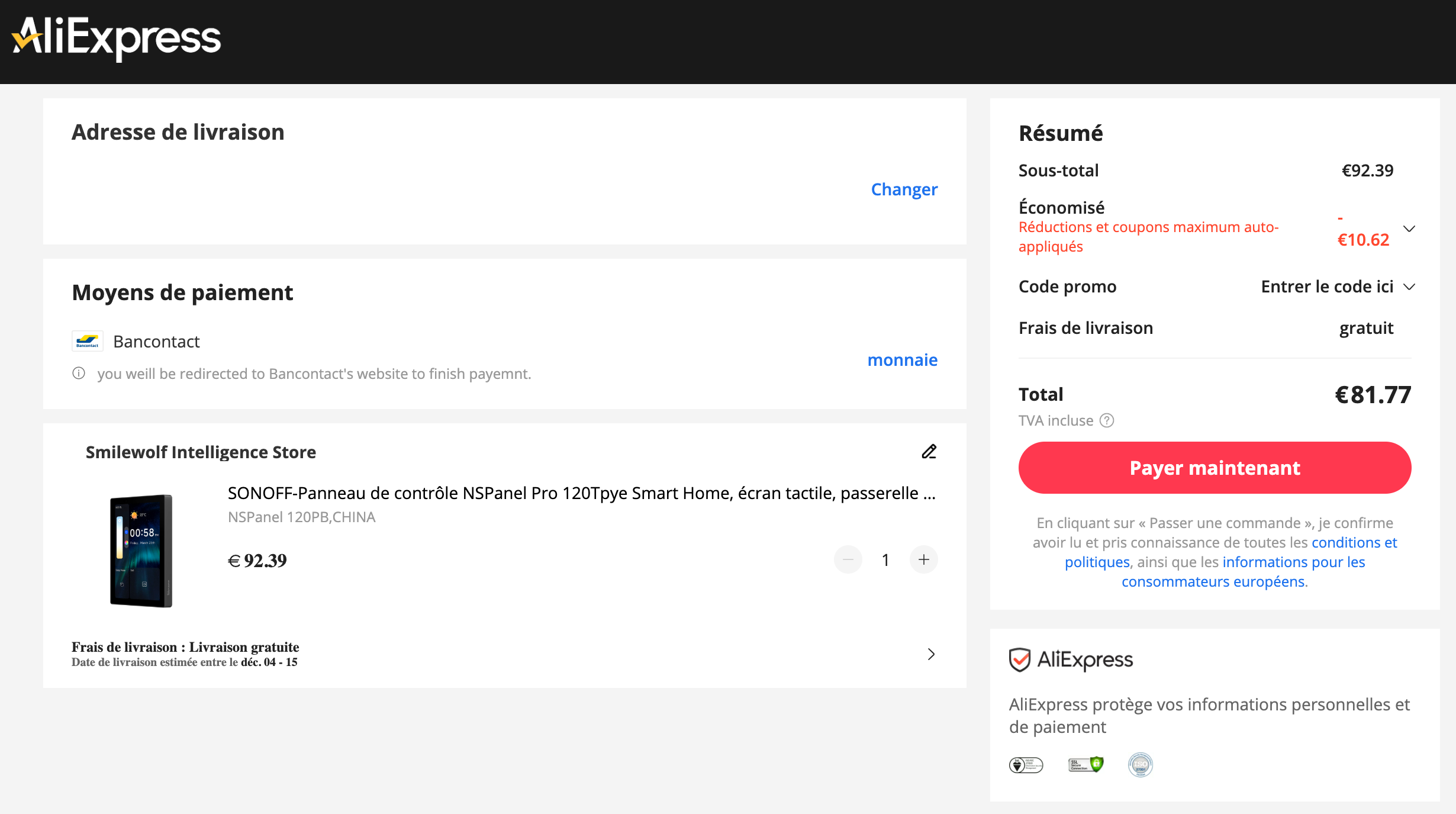
Task: Expand the Économisé savings details chevron
Action: (1409, 229)
